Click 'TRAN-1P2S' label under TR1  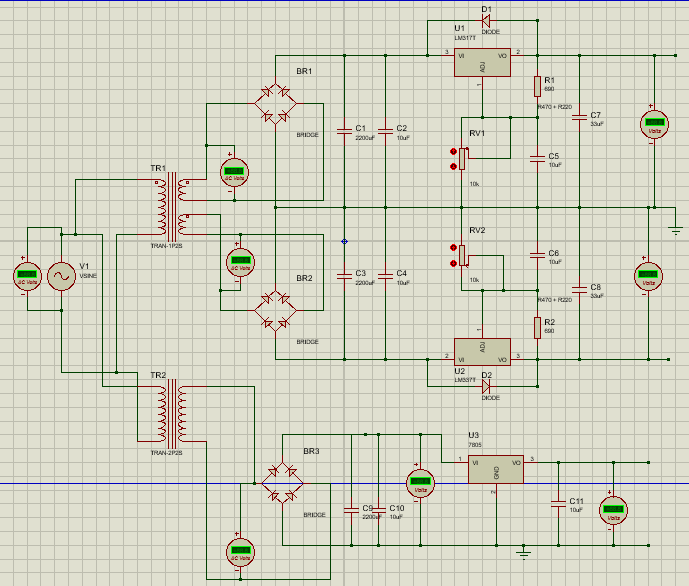point(166,246)
